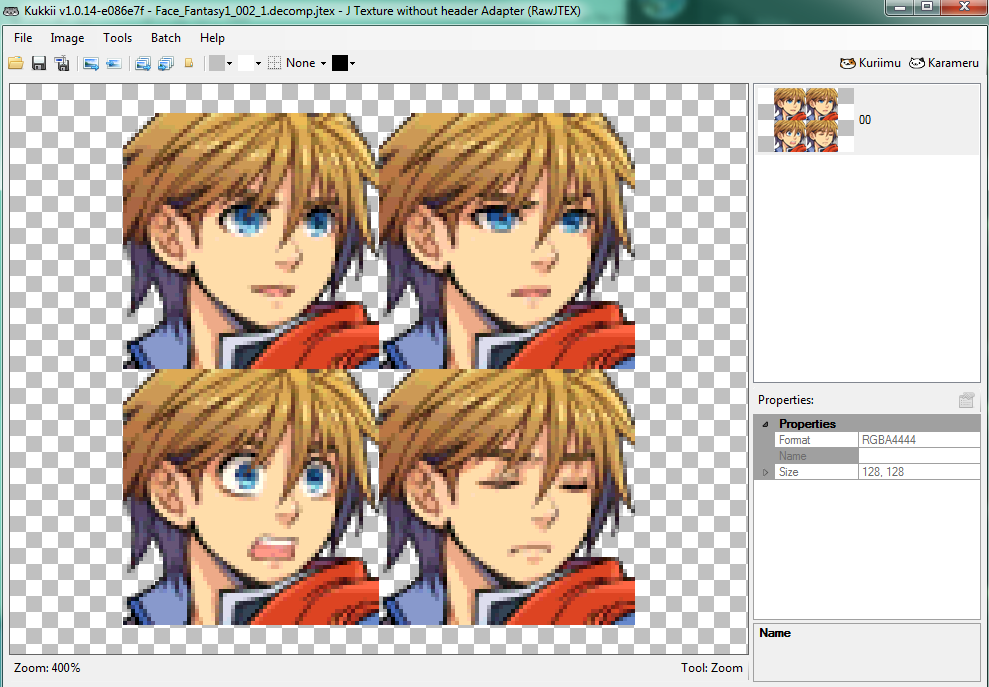Screen dimensions: 989x687
Task: Minimize the Kukkii window
Action: [899, 7]
